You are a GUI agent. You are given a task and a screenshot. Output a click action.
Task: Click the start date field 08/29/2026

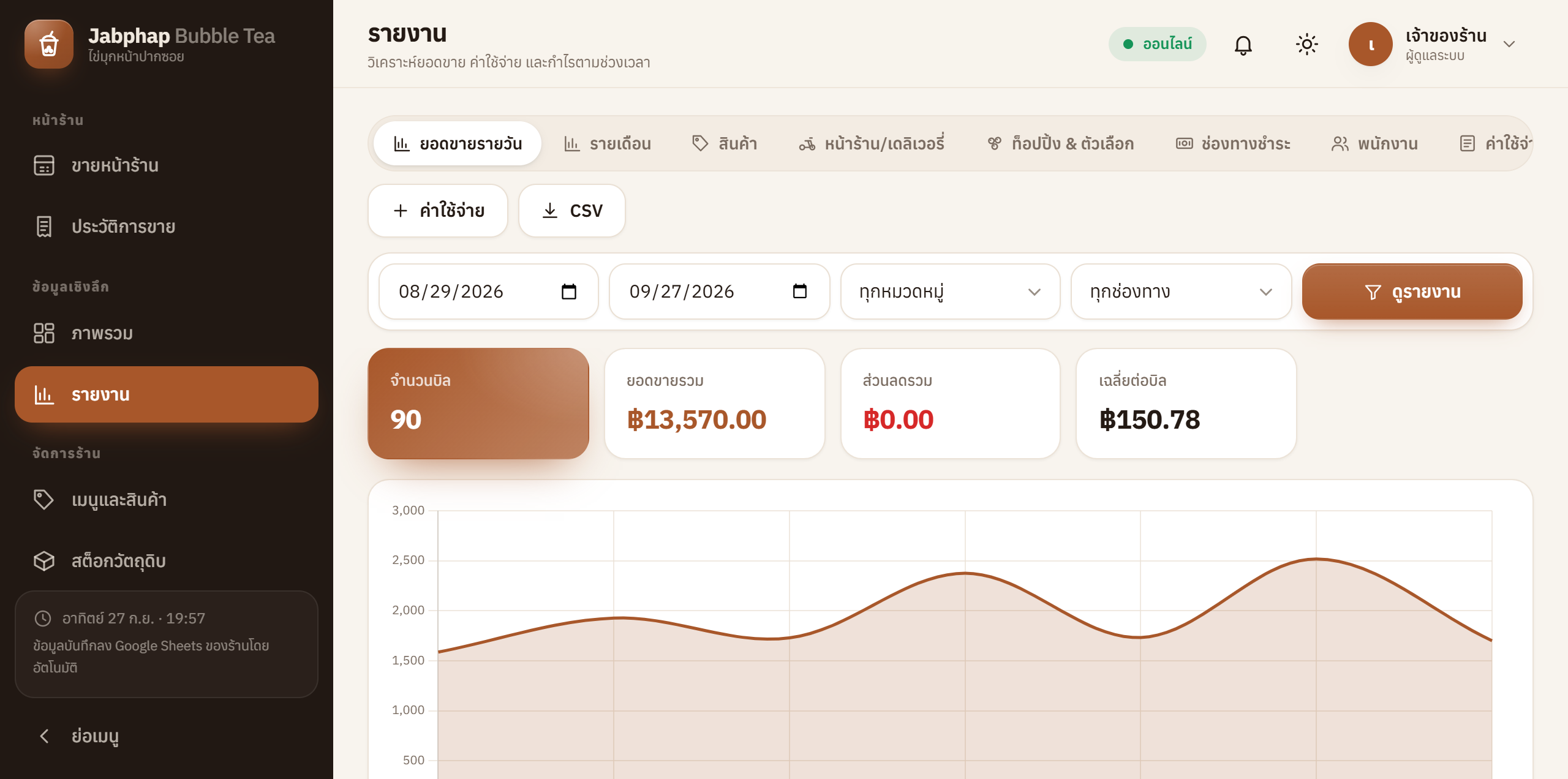point(489,292)
